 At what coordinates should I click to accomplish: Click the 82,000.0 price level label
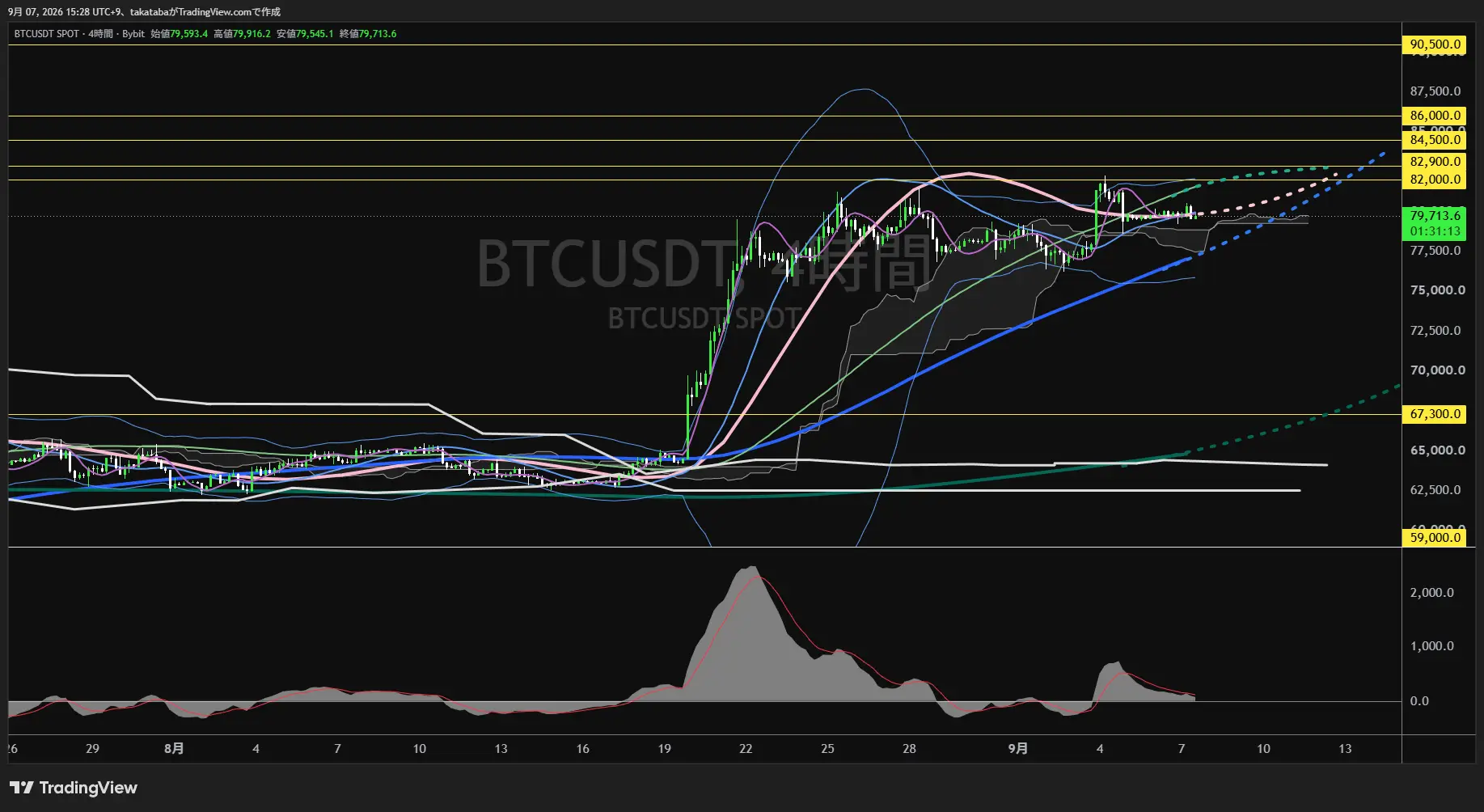click(x=1435, y=180)
